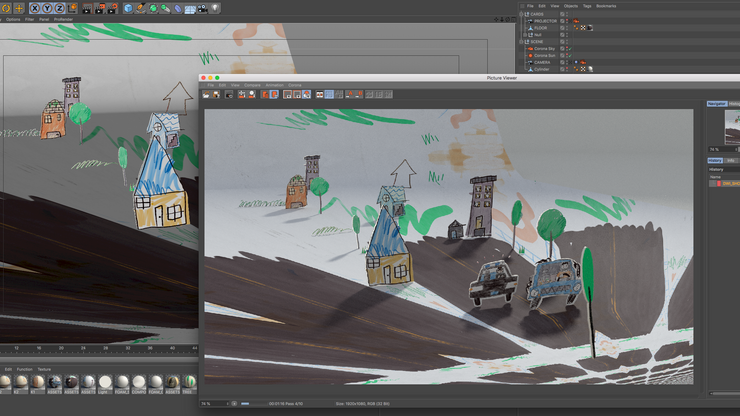
Task: Click the Light bulb icon in toolbar
Action: click(214, 8)
